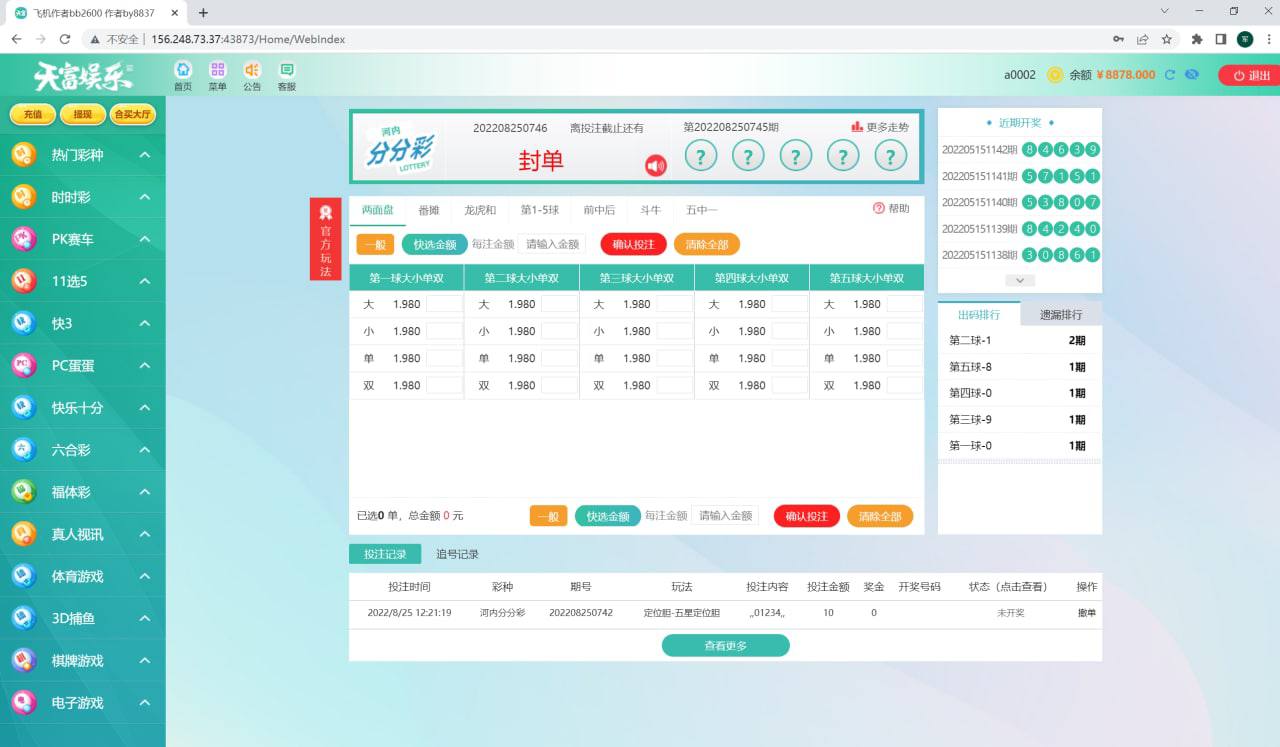This screenshot has width=1280, height=747.
Task: Click the 首页 home icon
Action: pos(183,70)
